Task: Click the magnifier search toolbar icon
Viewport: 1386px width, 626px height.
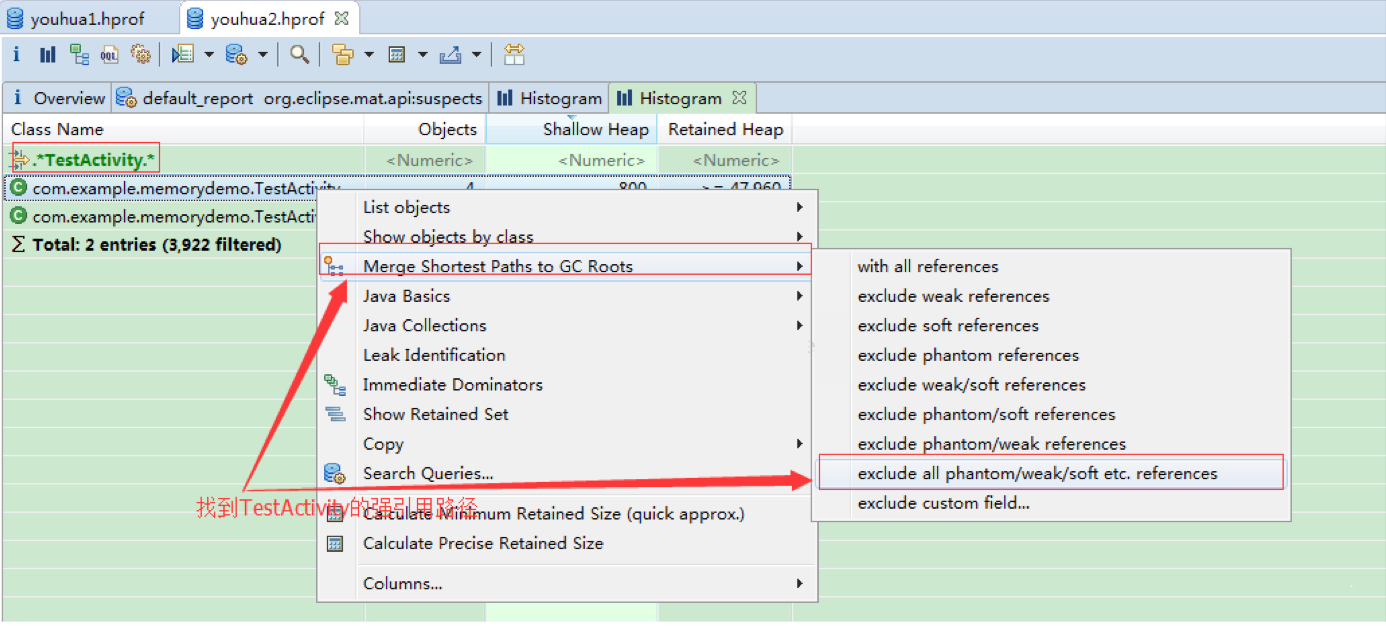Action: pos(299,54)
